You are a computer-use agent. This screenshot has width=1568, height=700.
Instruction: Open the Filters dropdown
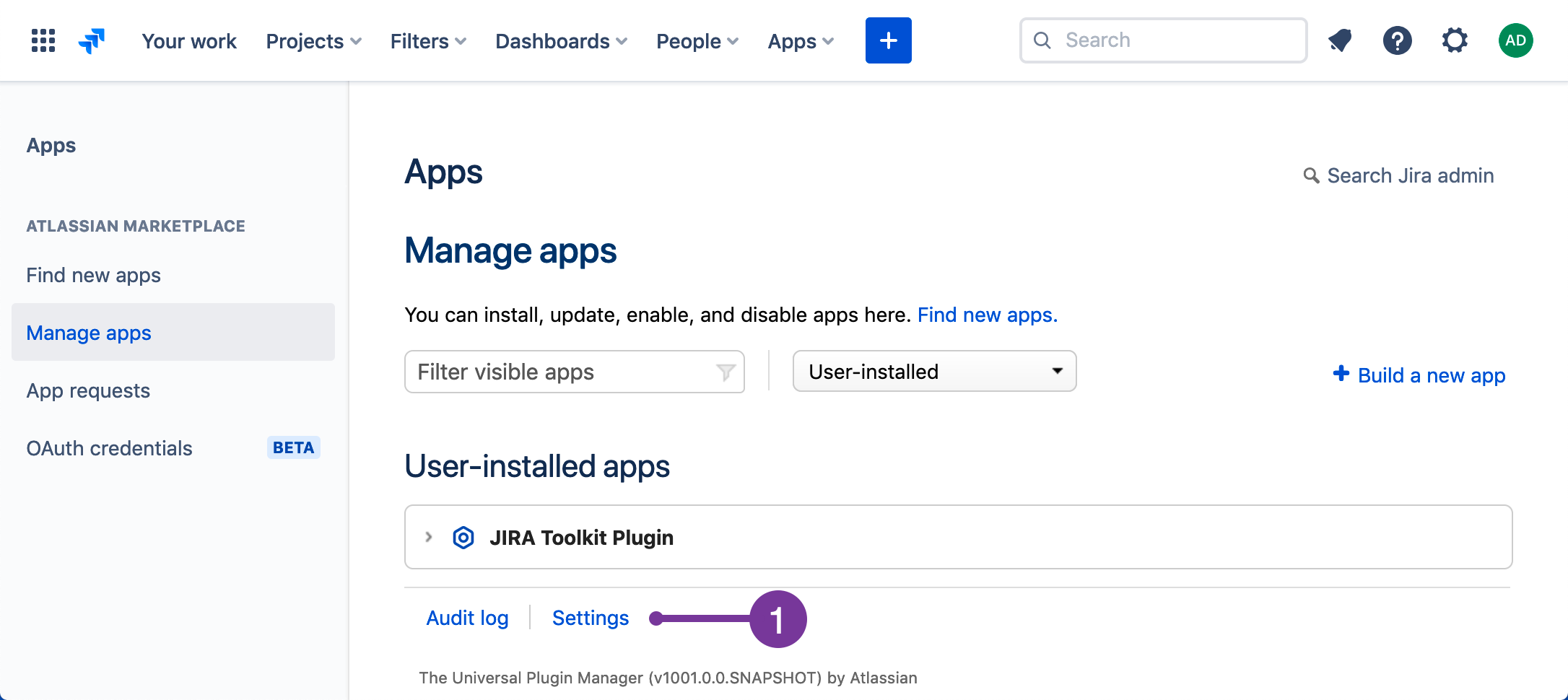tap(427, 41)
